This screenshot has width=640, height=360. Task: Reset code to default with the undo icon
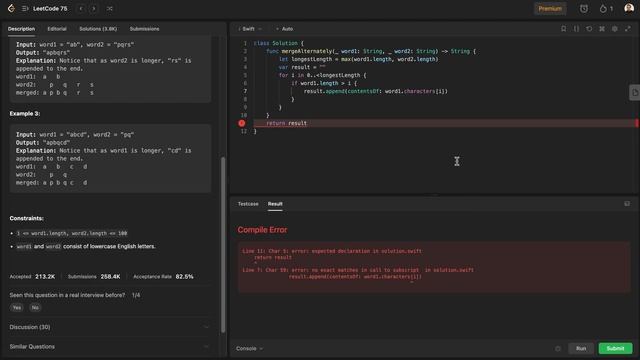(589, 29)
